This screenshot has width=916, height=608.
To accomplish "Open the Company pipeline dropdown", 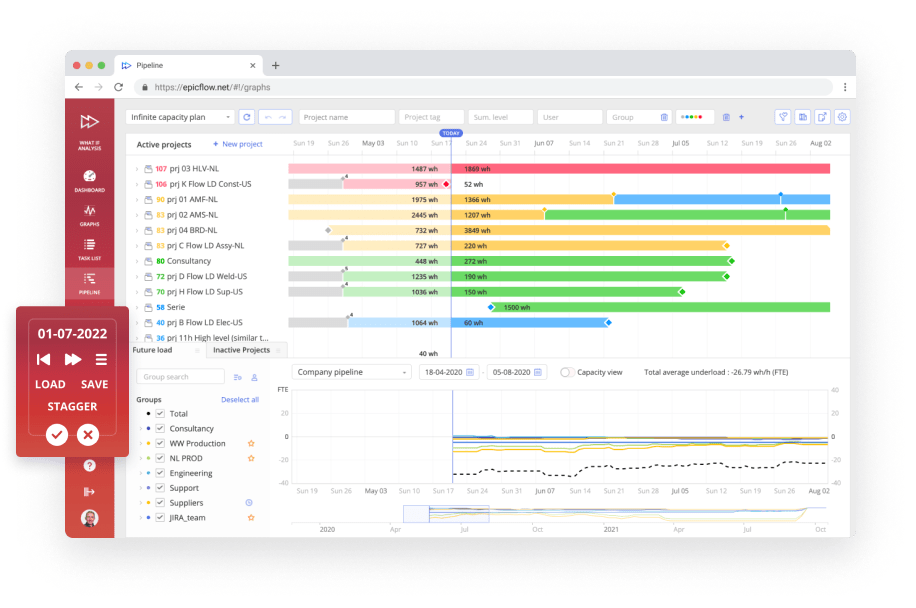I will click(x=351, y=372).
